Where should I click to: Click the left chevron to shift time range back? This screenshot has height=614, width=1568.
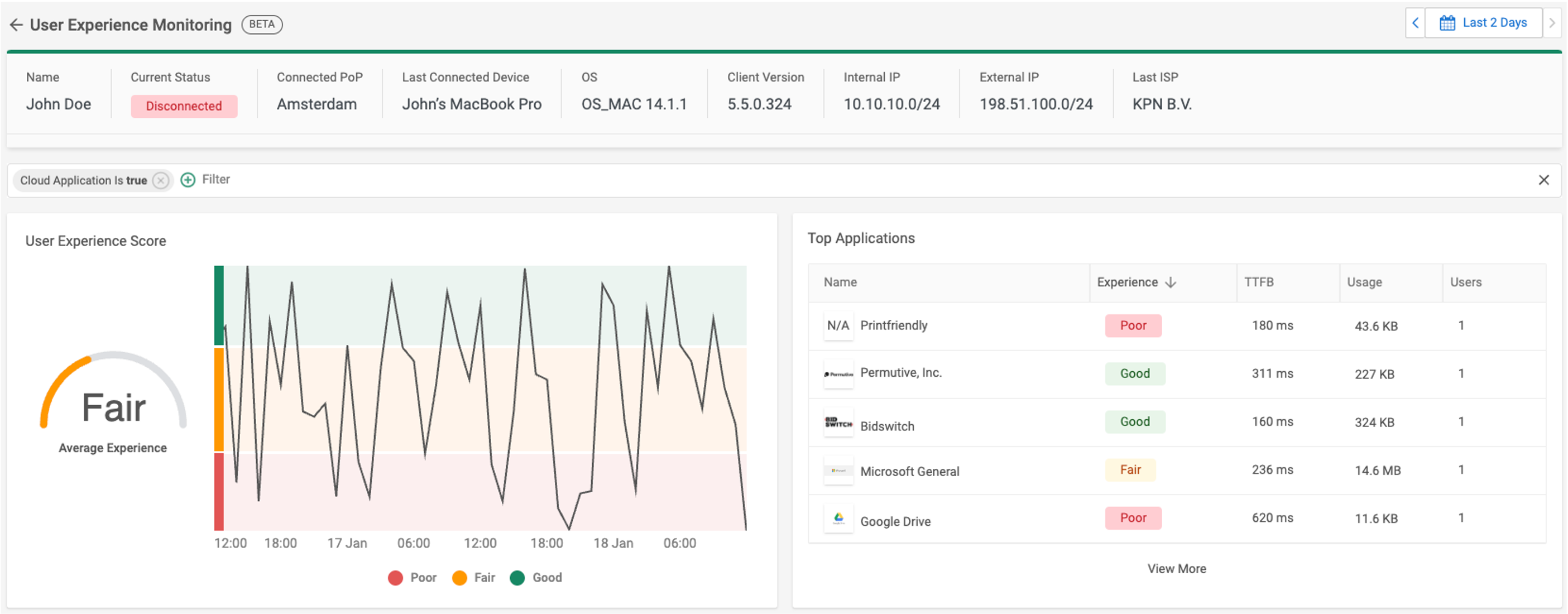(1414, 22)
